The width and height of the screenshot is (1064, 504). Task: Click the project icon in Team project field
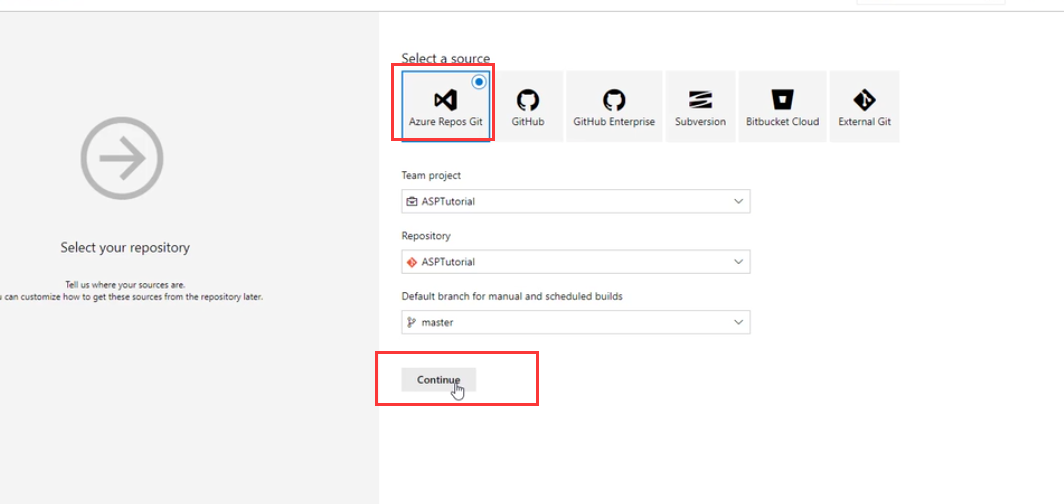(411, 201)
